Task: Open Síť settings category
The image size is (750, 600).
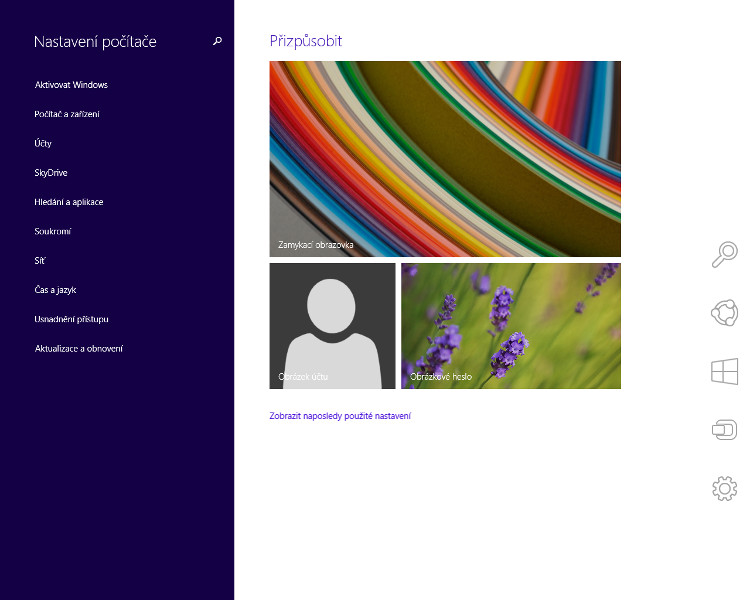Action: 40,261
